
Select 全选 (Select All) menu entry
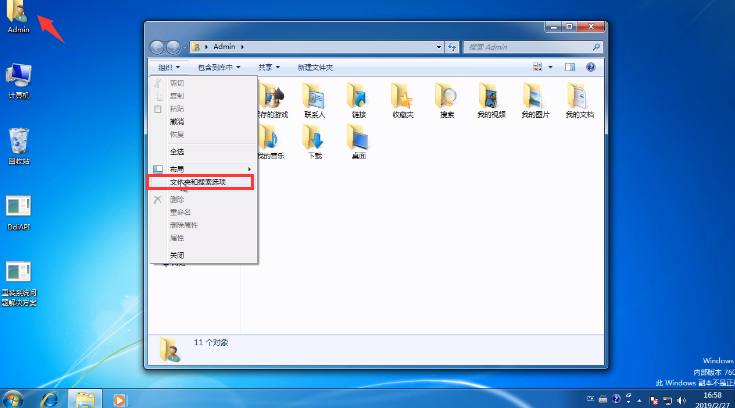(x=177, y=151)
